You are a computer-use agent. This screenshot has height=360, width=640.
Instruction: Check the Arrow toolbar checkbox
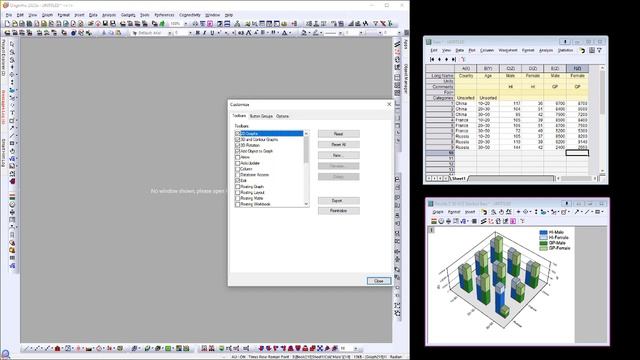(238, 157)
